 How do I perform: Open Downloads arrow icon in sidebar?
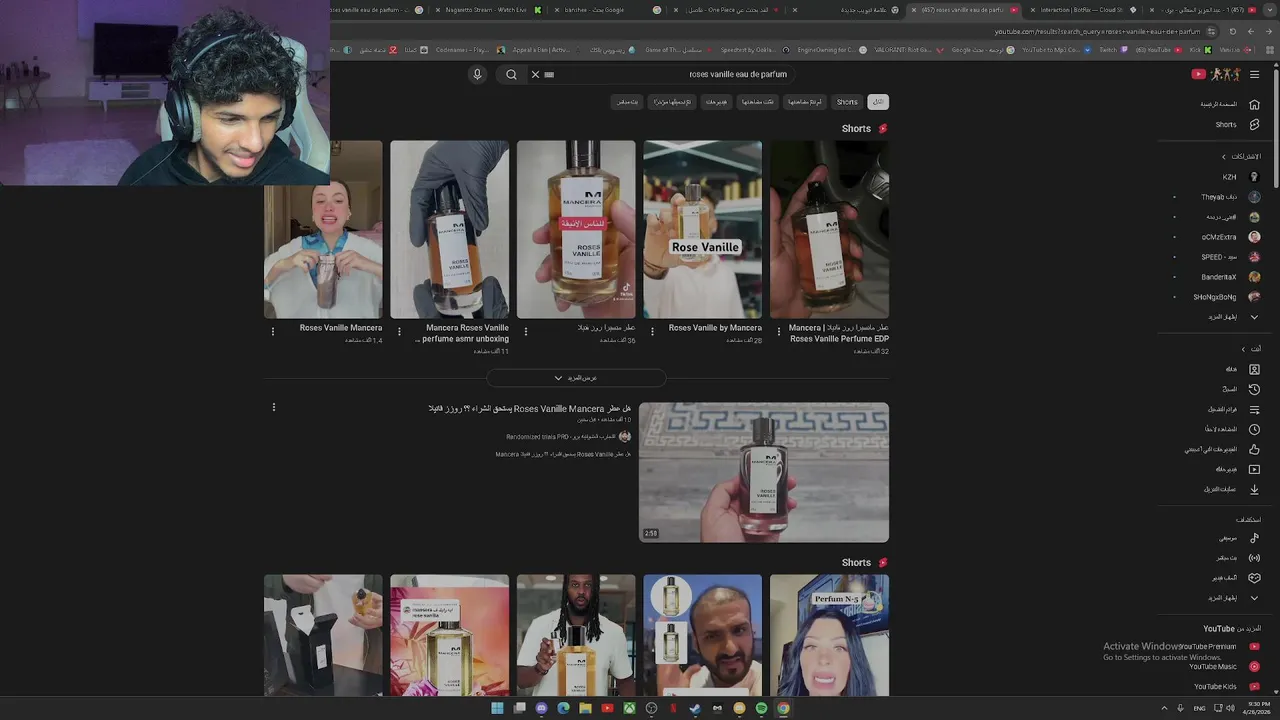pyautogui.click(x=1254, y=489)
